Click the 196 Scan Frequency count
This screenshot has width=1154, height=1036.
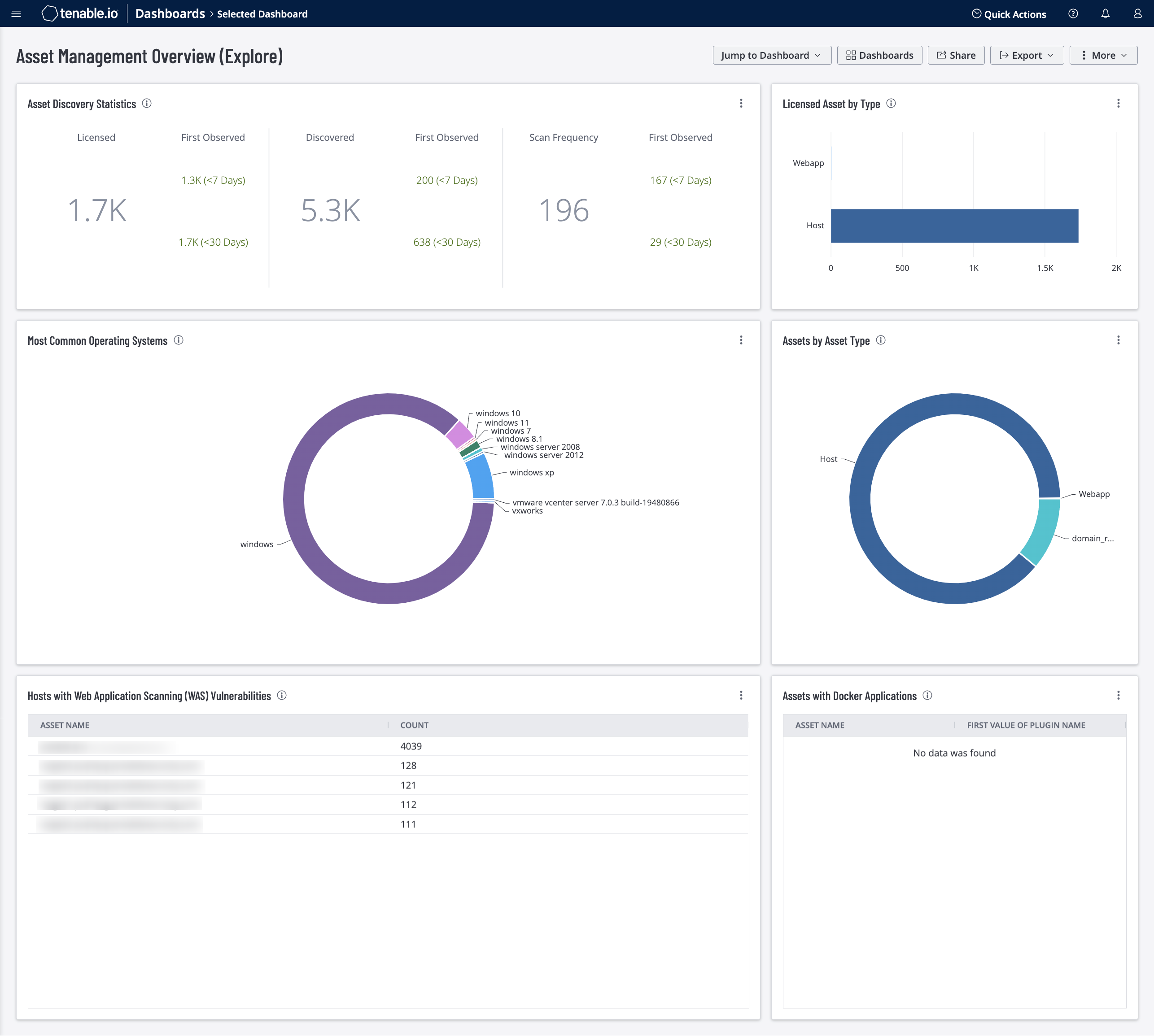coord(564,210)
